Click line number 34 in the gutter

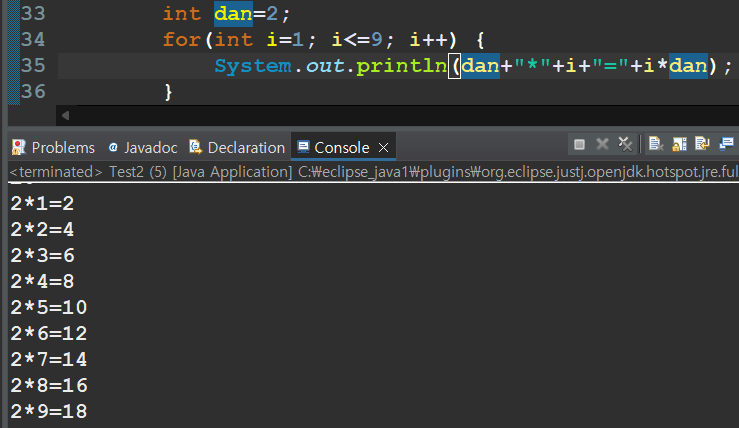33,39
